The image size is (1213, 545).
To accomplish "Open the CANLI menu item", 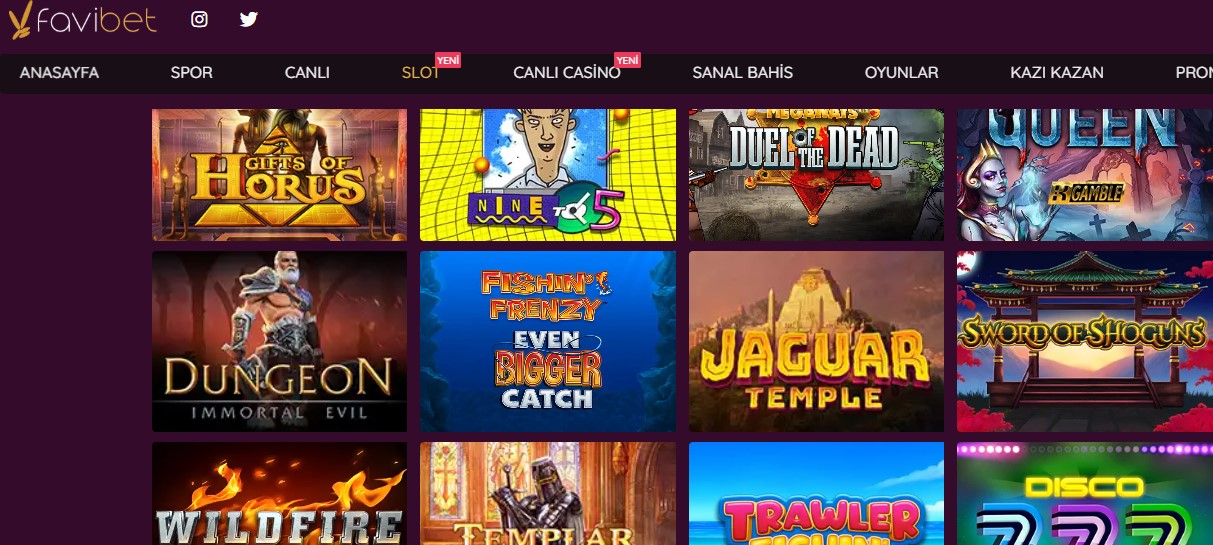I will click(x=307, y=73).
